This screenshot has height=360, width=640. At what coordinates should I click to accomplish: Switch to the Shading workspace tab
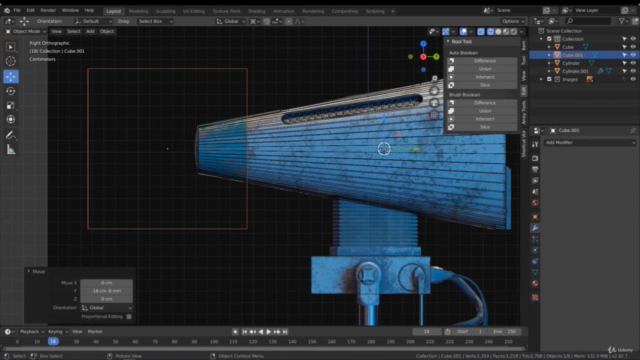click(257, 11)
